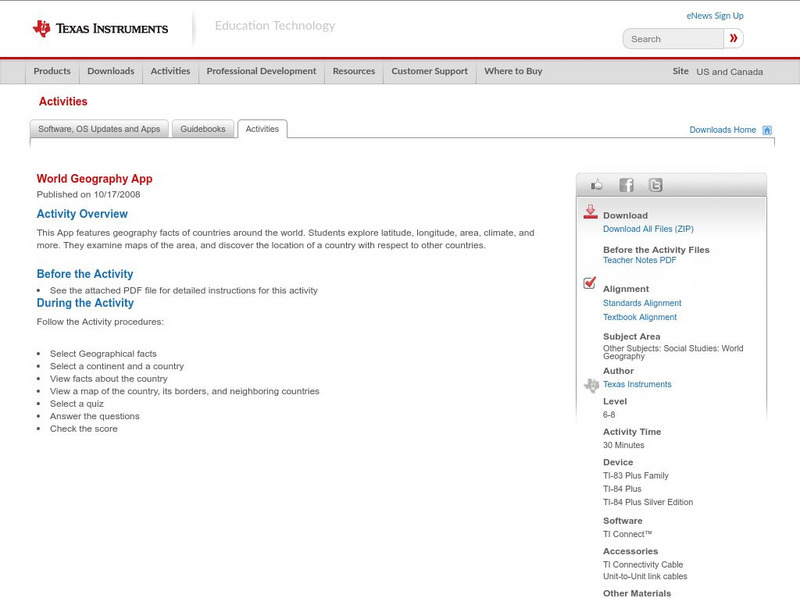Open Standards Alignment link
Viewport: 800px width, 598px height.
642,303
